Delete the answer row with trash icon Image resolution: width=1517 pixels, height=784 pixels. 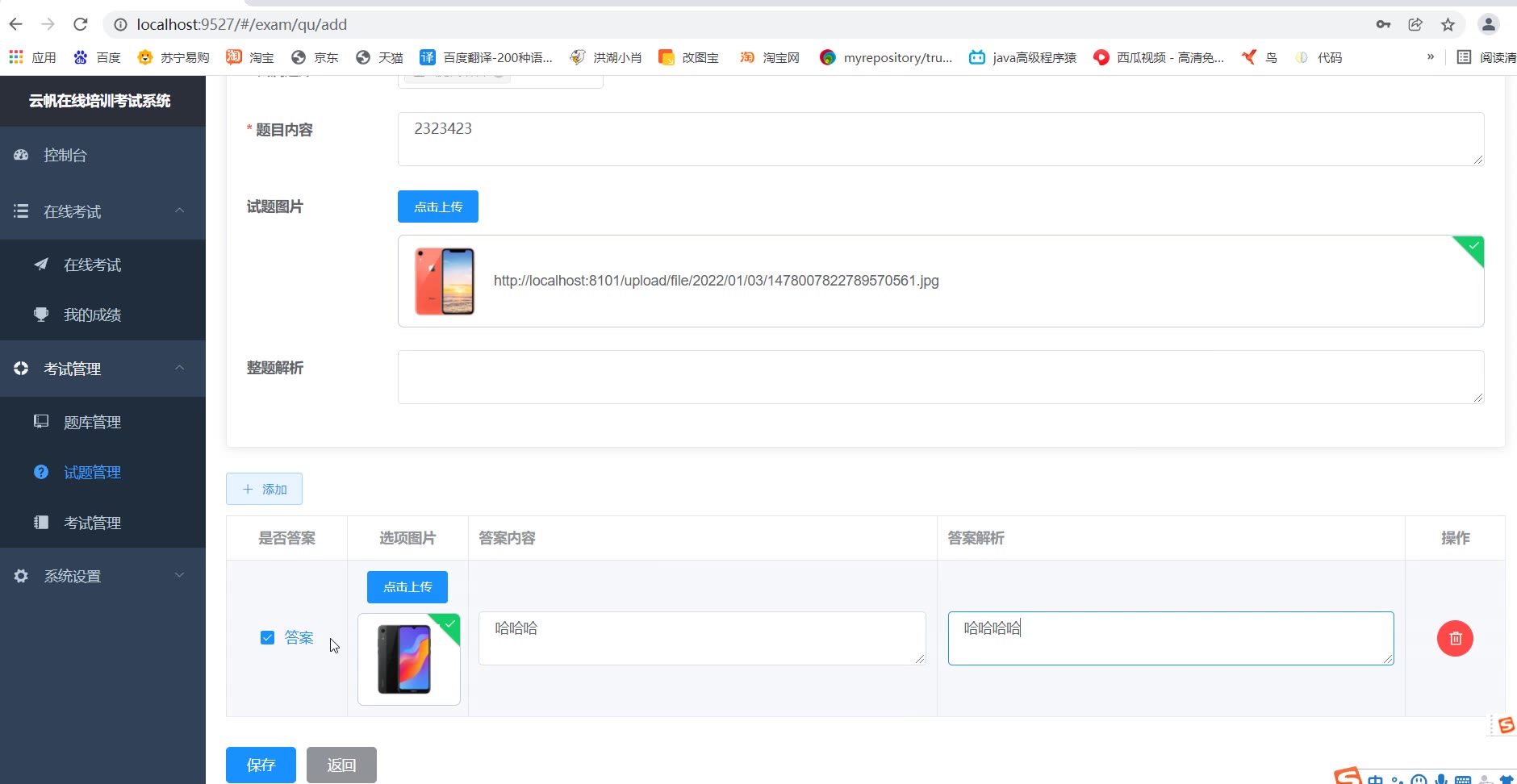click(x=1455, y=638)
